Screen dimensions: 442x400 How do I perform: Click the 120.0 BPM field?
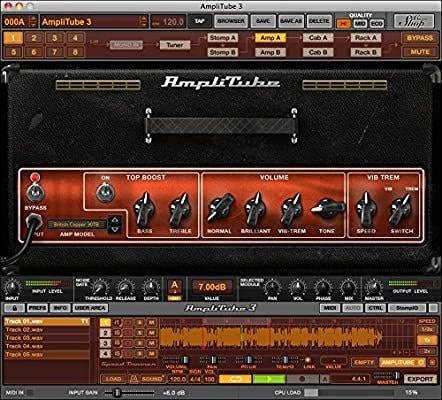(x=177, y=379)
